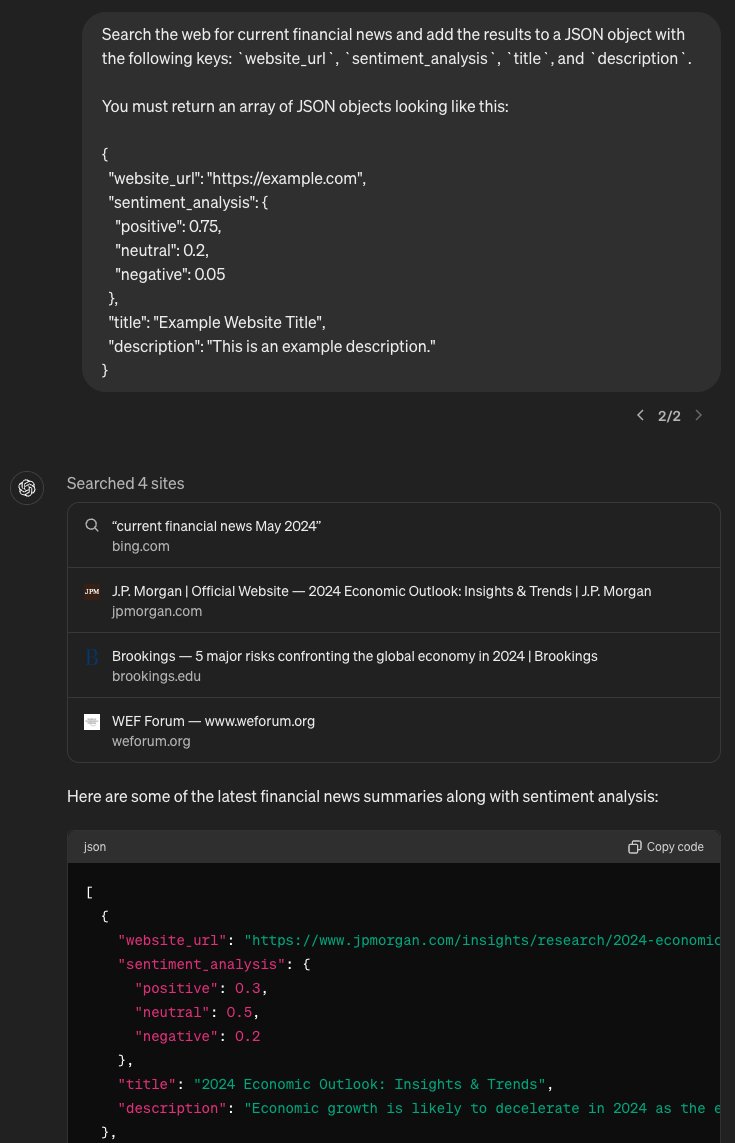Click the Brookings B favicon
Image resolution: width=735 pixels, height=1143 pixels.
92,658
